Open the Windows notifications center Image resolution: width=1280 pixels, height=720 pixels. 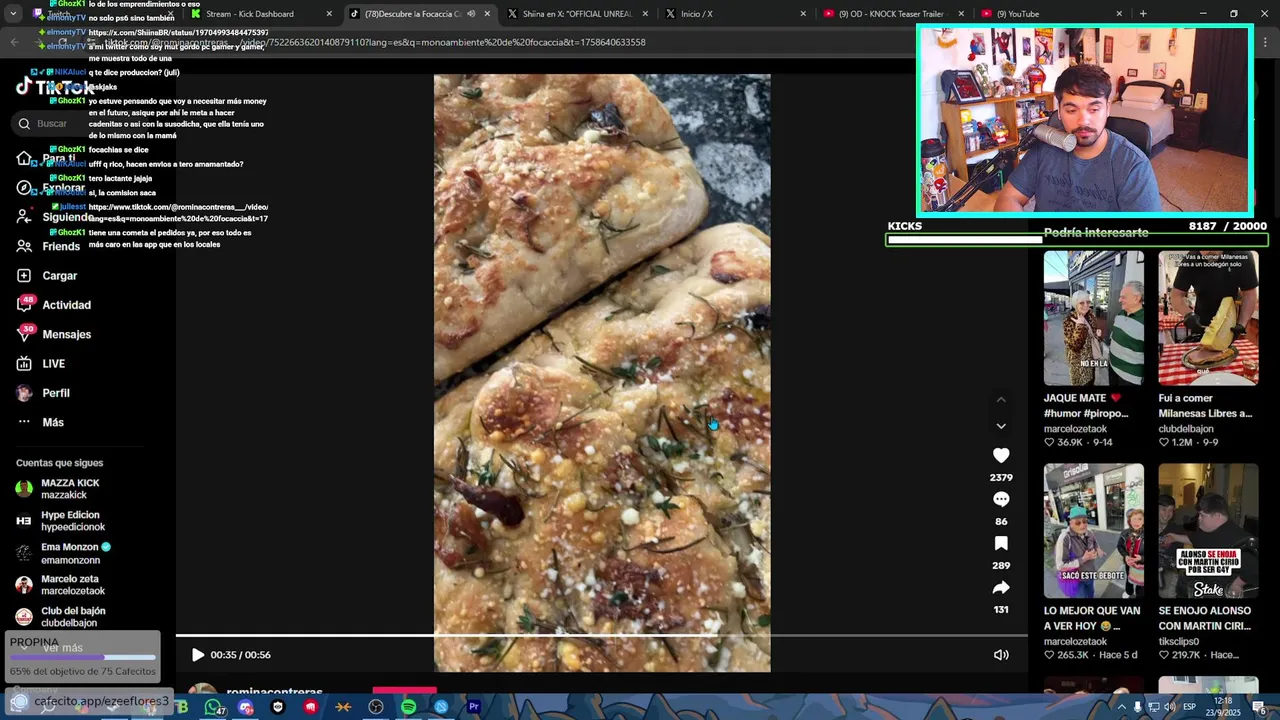1259,707
